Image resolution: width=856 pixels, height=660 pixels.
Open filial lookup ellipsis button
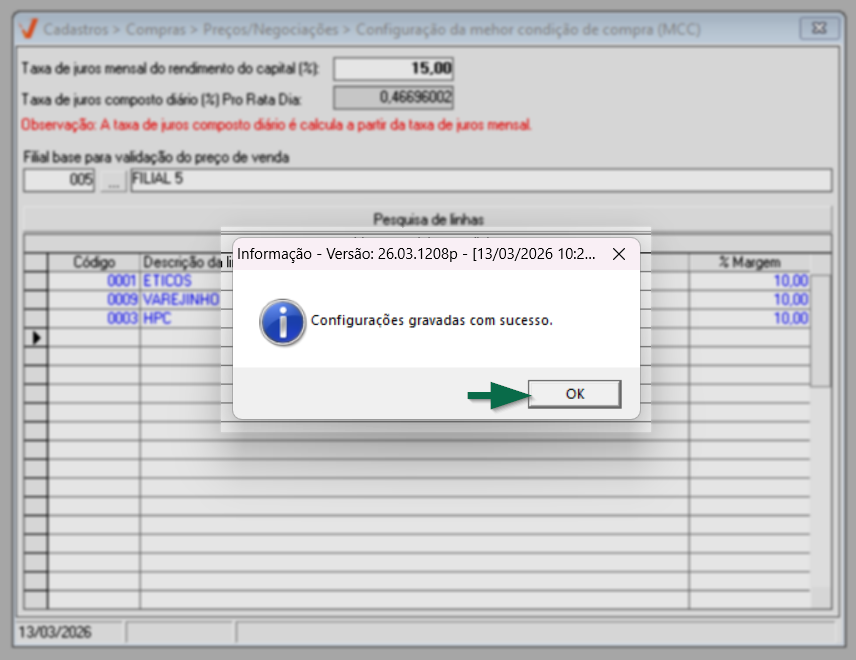(113, 180)
